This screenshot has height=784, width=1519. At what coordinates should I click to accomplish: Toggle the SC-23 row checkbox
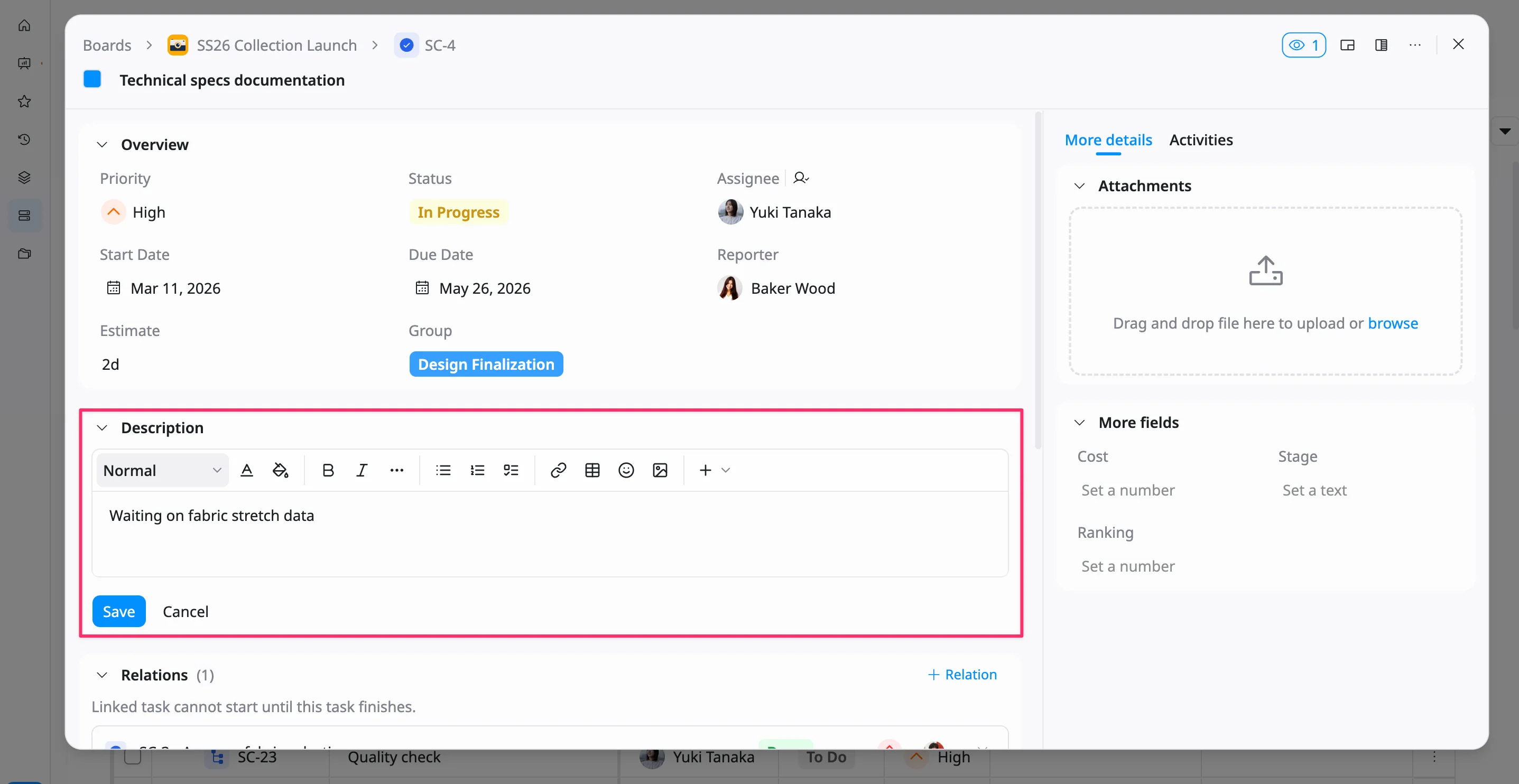133,757
